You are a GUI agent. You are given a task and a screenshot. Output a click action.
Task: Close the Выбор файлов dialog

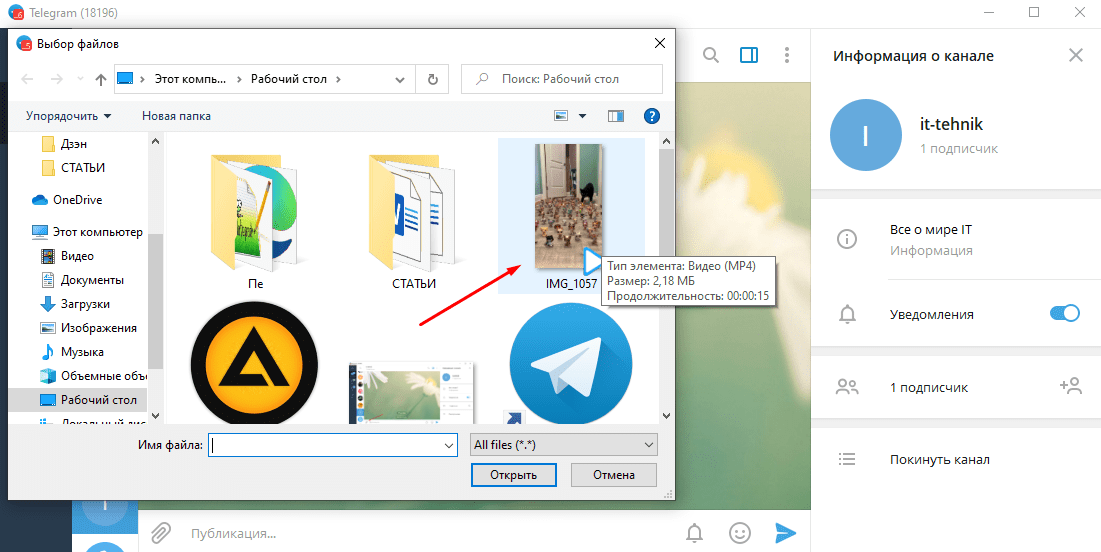pos(659,44)
